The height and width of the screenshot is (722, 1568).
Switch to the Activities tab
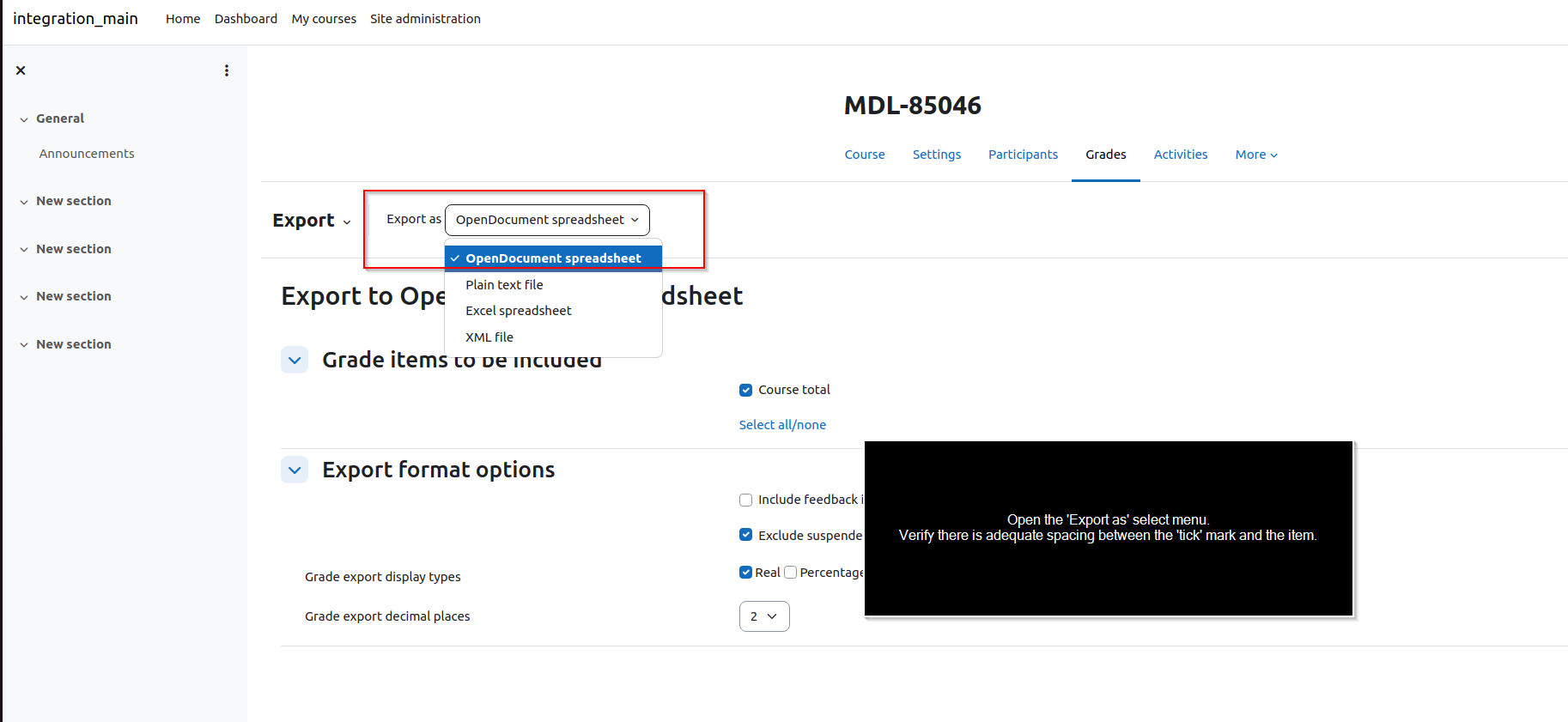[1181, 155]
